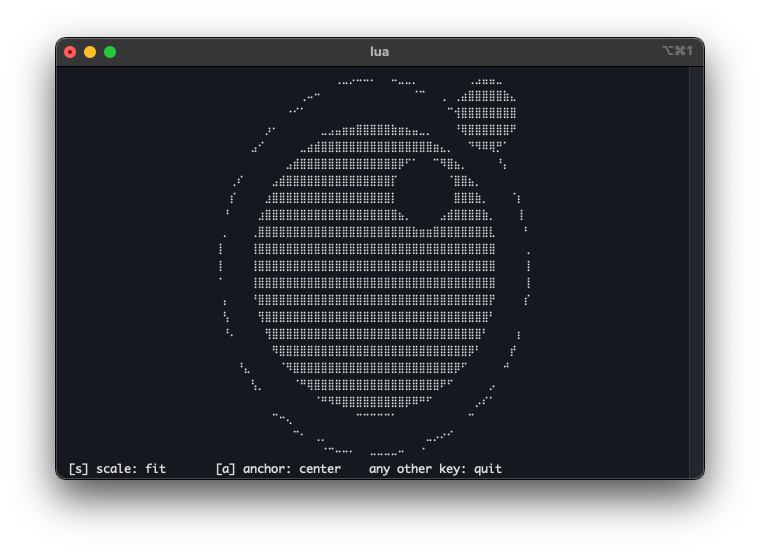Maximize the lua window with green button
Image resolution: width=760 pixels, height=553 pixels.
click(x=110, y=52)
